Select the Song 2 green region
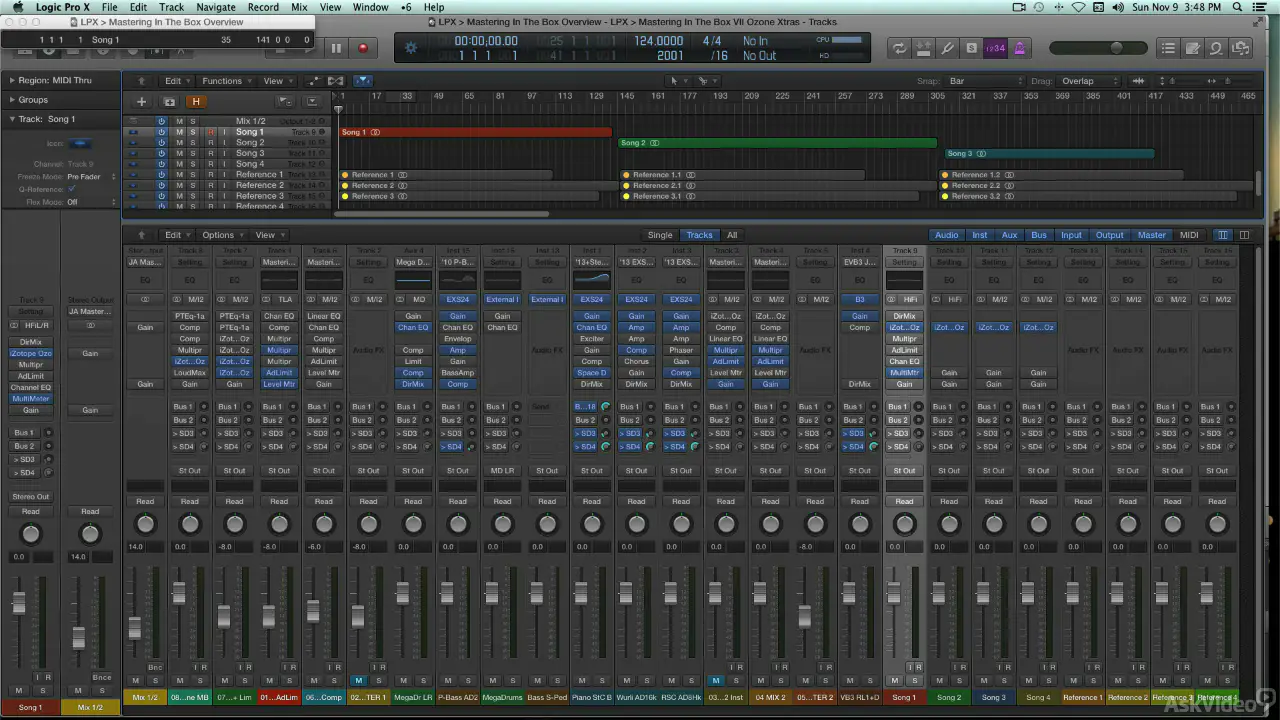Screen dimensions: 1280x720 click(x=777, y=143)
